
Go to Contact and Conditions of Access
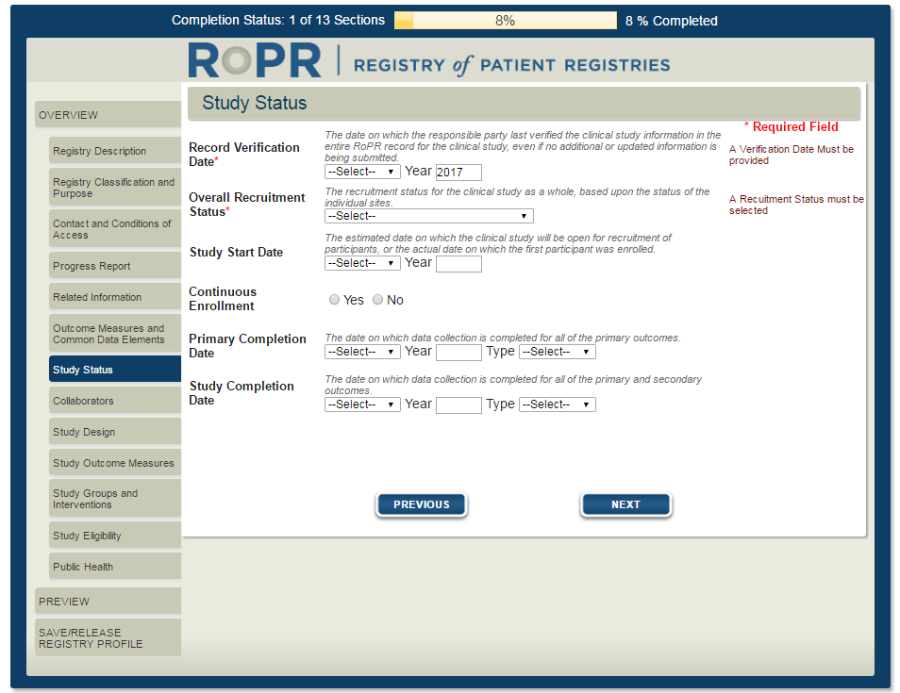[x=115, y=229]
